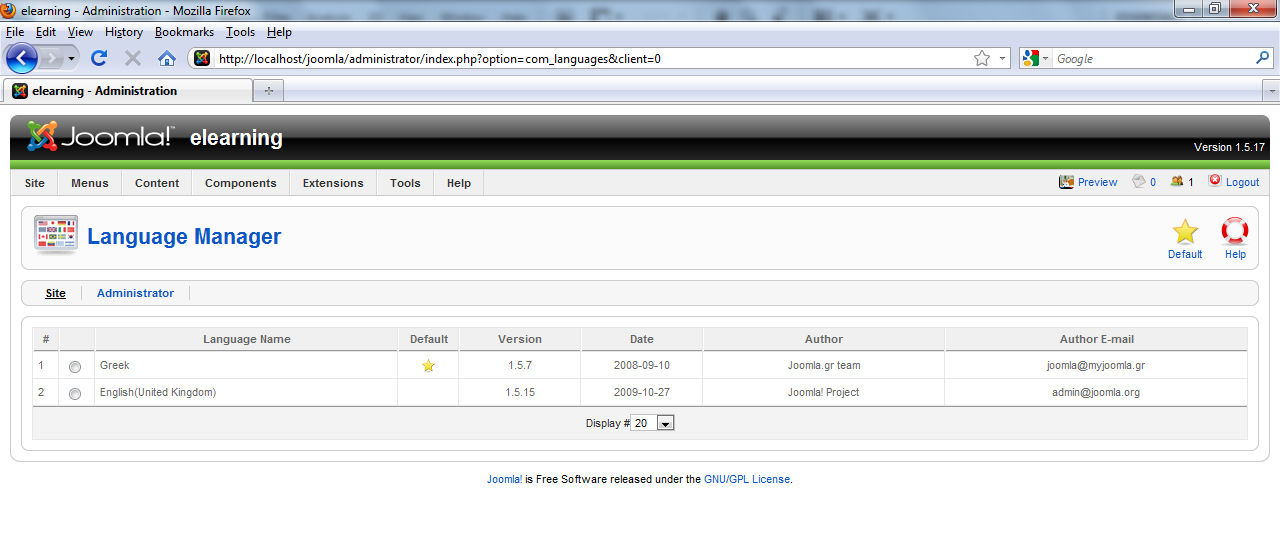1280x538 pixels.
Task: Open a new tab with the plus button
Action: coord(268,91)
